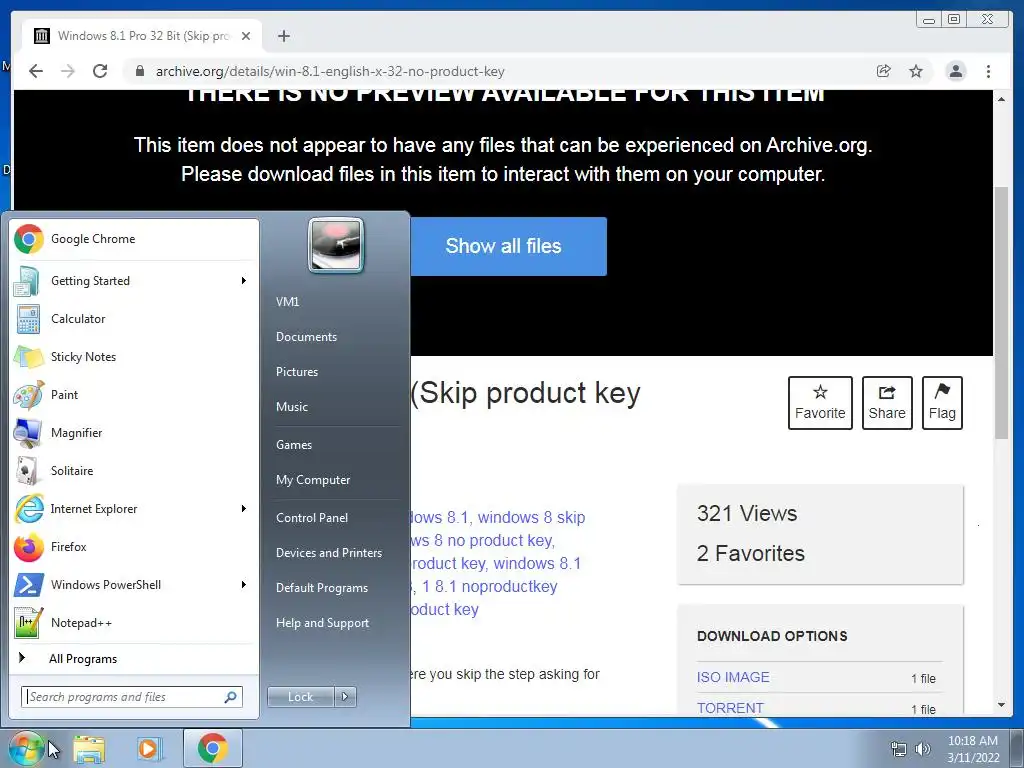
Task: Expand Windows PowerShell jump list arrow
Action: coord(244,584)
